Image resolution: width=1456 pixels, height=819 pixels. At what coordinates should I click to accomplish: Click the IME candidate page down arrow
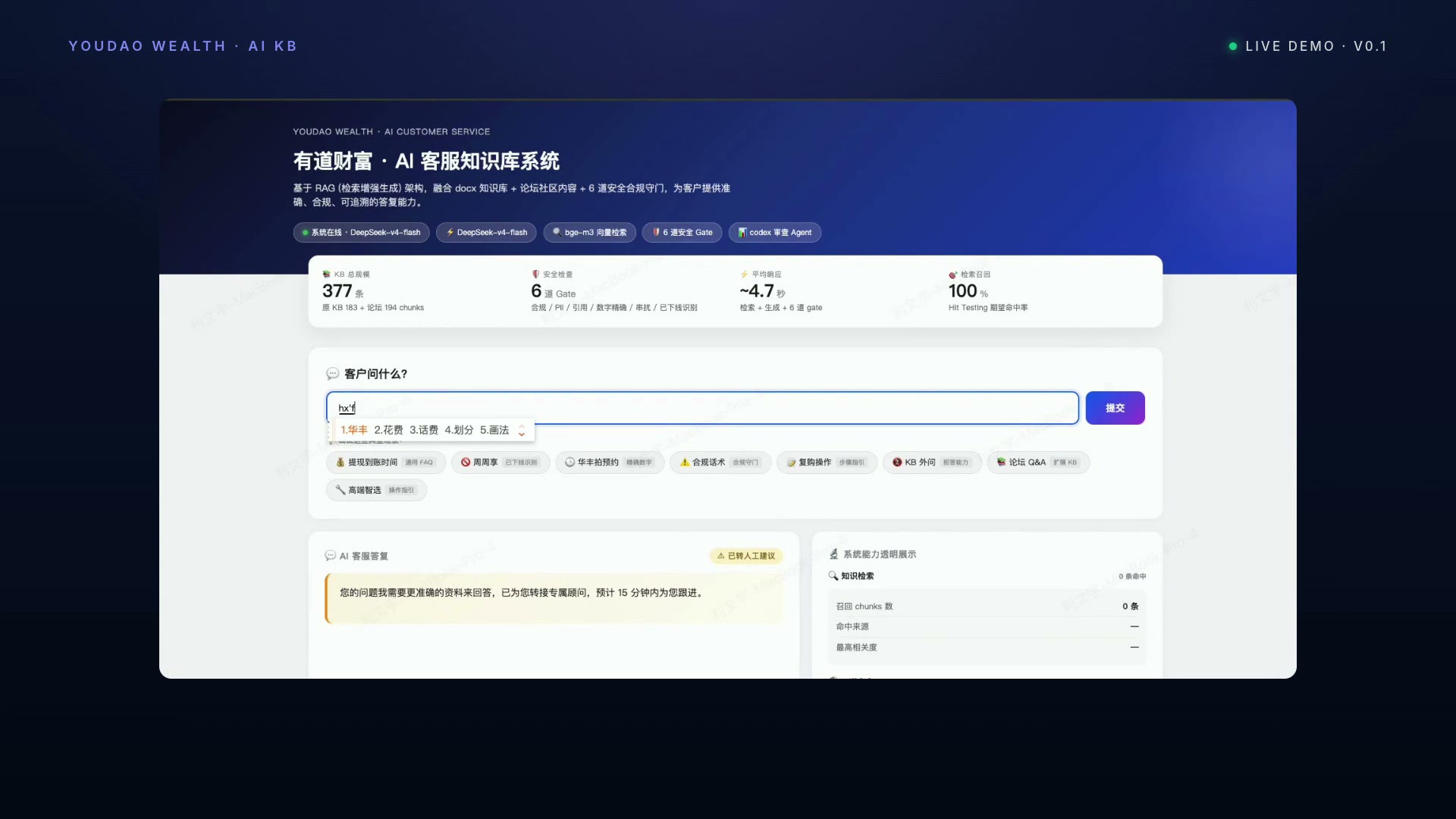pos(522,434)
